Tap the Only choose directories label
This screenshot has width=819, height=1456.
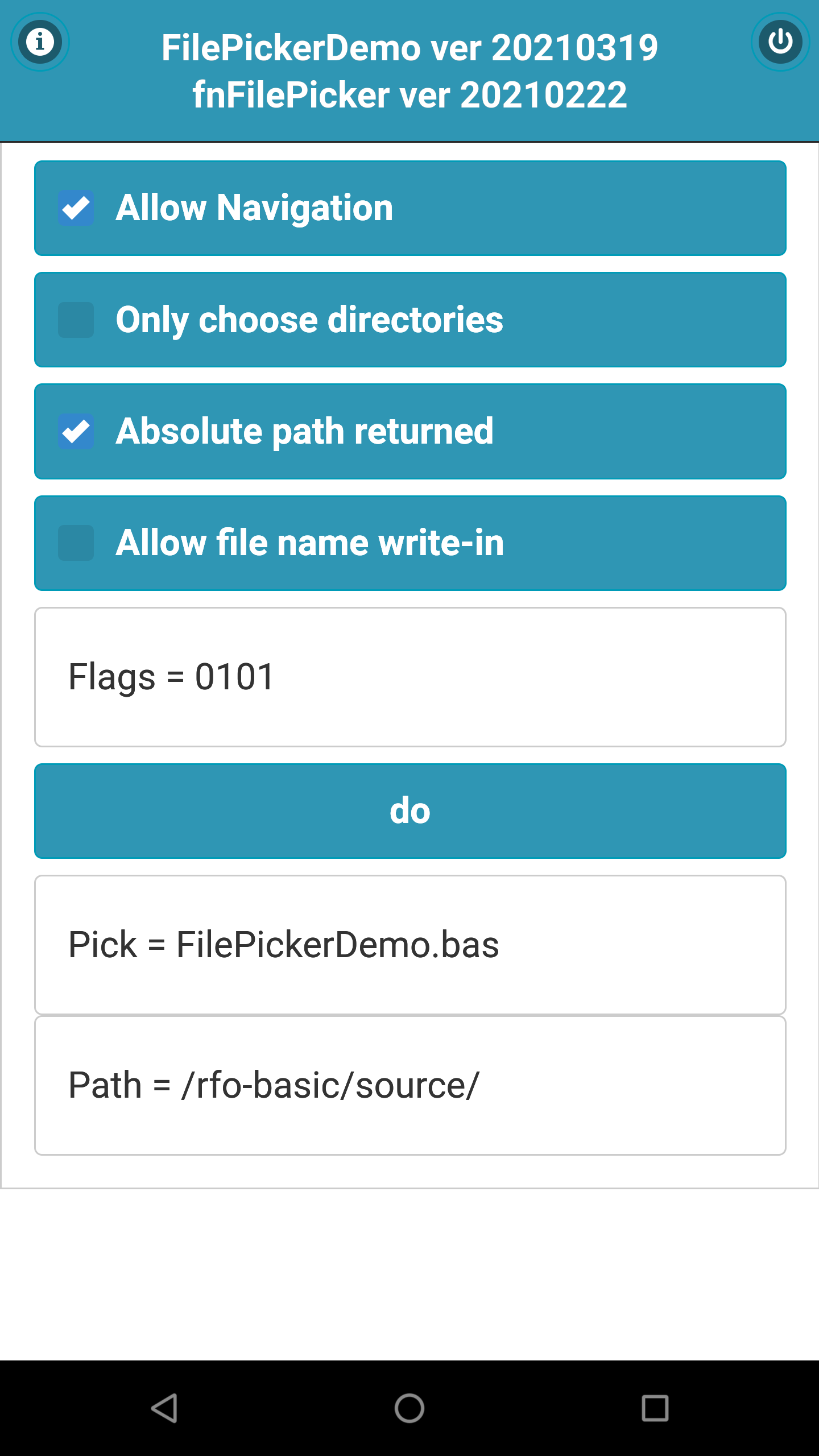309,320
